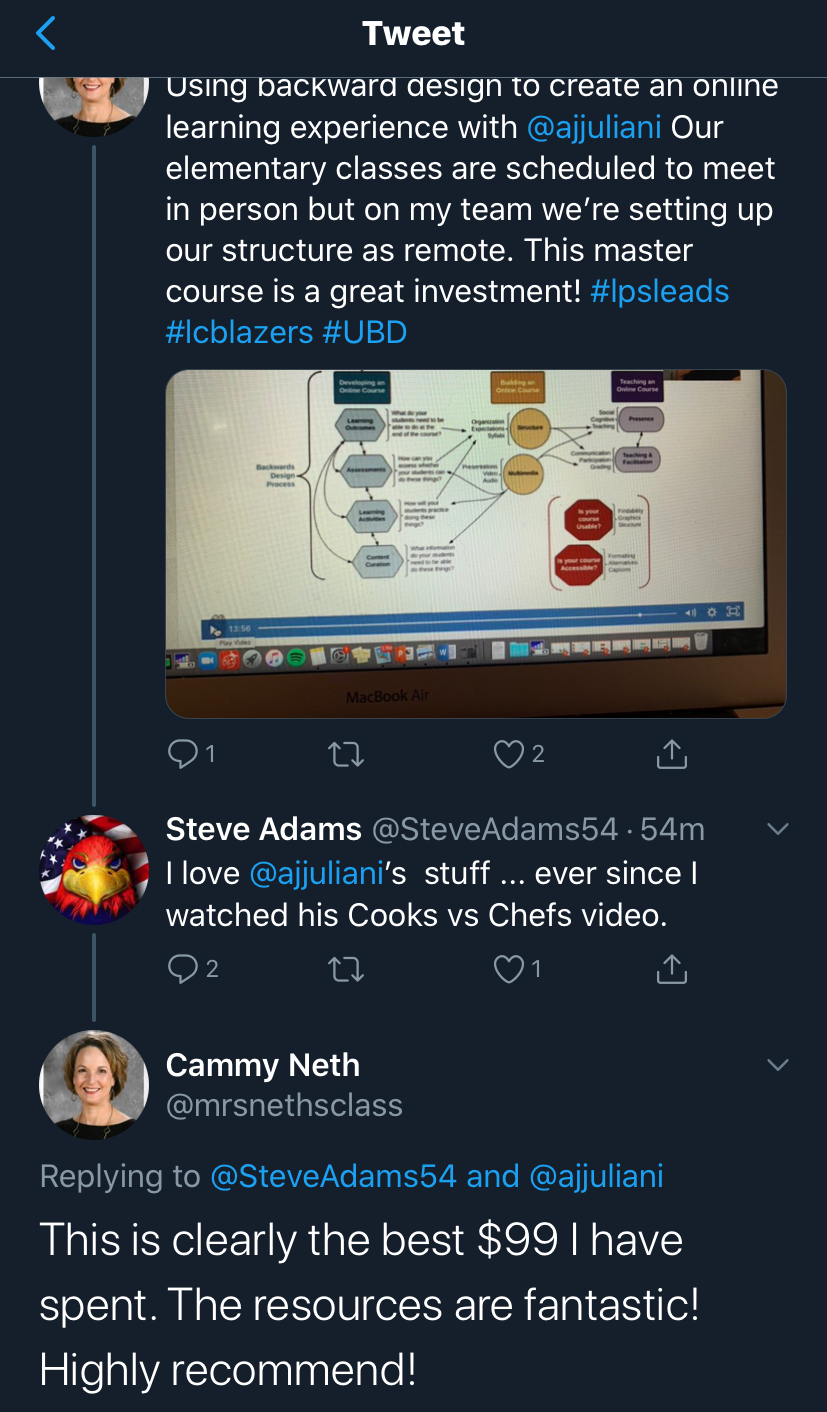
Task: Reply to the backward design tweet
Action: pos(184,754)
